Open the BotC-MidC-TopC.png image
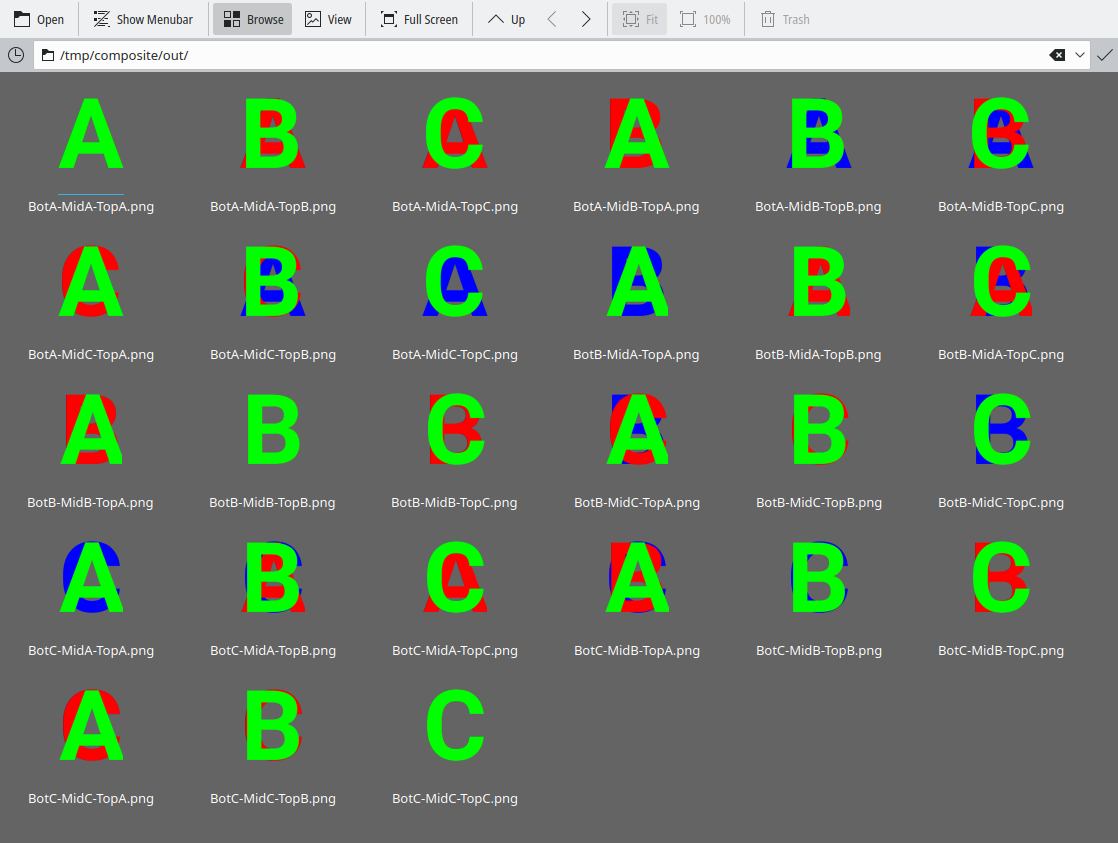Screen dimensions: 1118x843 455,726
